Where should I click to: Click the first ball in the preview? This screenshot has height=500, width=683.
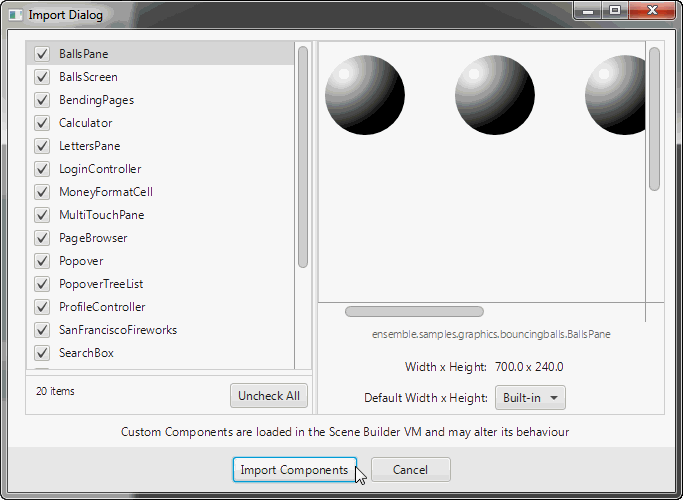click(365, 95)
